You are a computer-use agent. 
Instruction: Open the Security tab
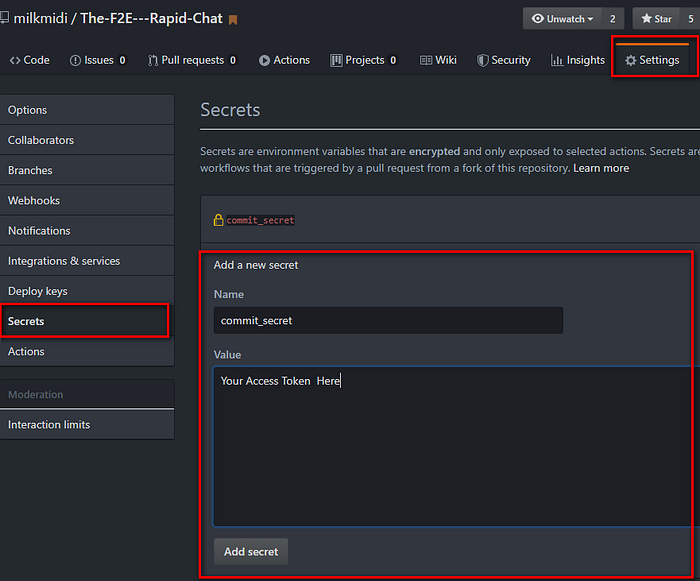pos(504,60)
